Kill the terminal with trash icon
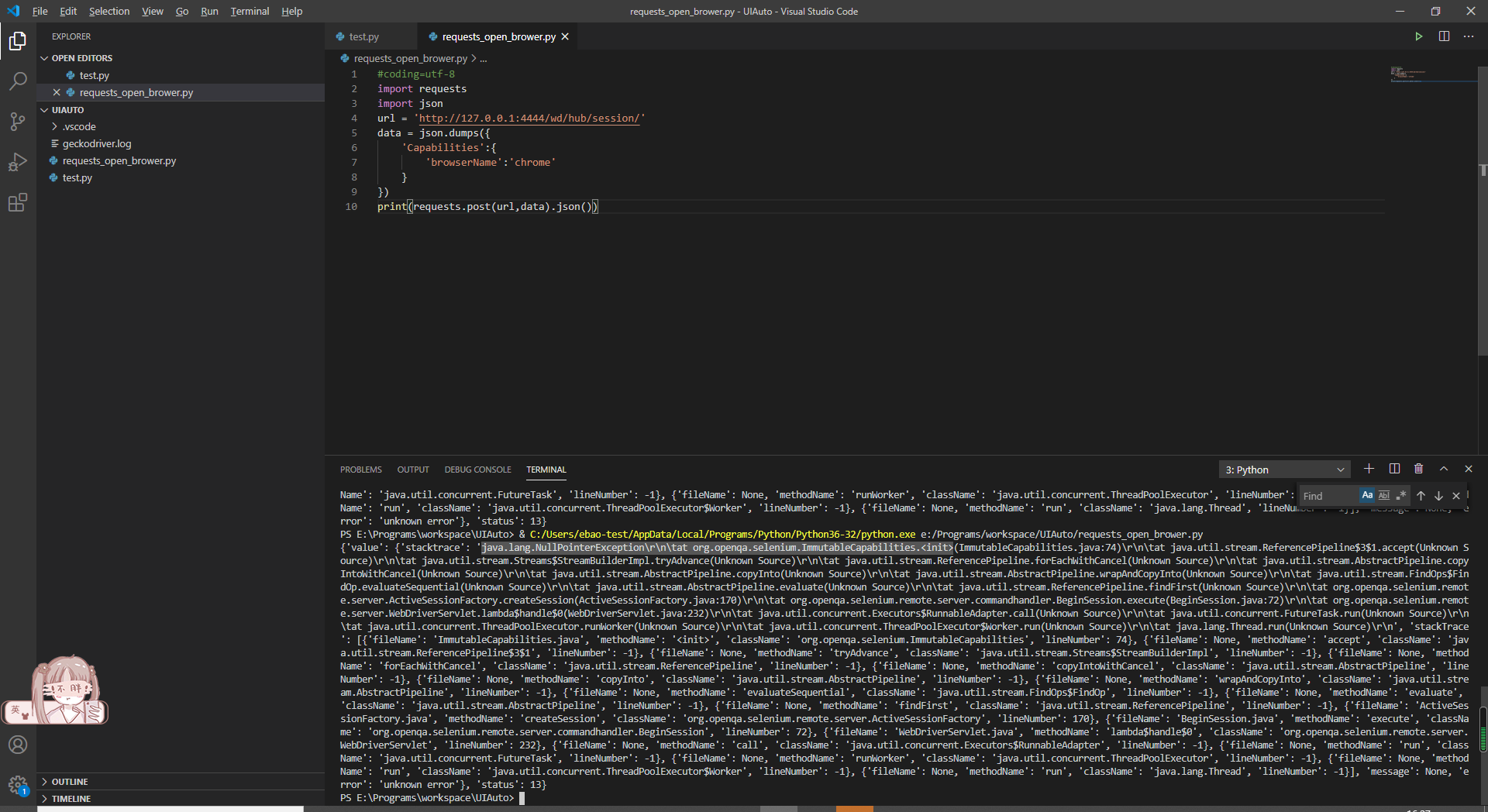 (1419, 469)
